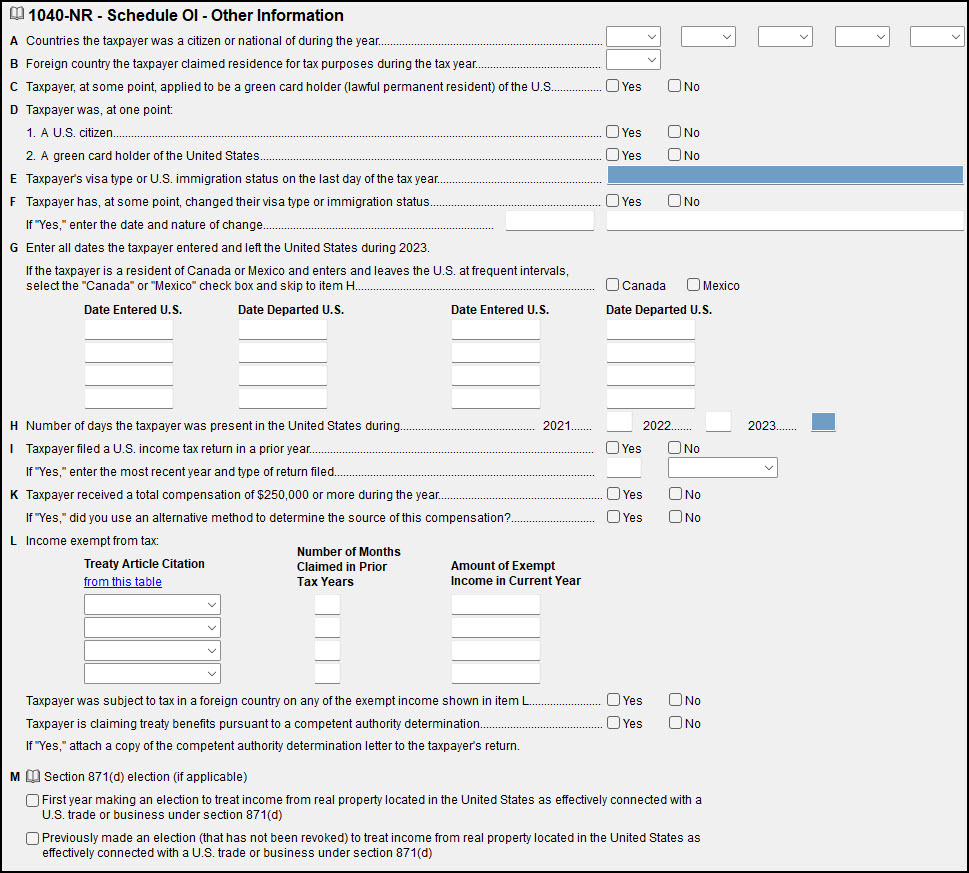
Task: Click the most recent year filed field on line I
Action: [x=624, y=468]
